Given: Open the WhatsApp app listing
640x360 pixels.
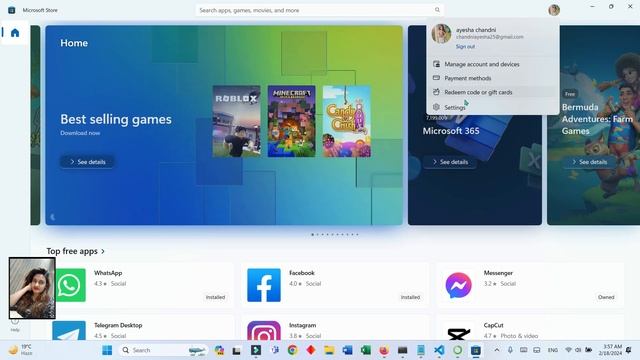Looking at the screenshot, I should pos(142,285).
